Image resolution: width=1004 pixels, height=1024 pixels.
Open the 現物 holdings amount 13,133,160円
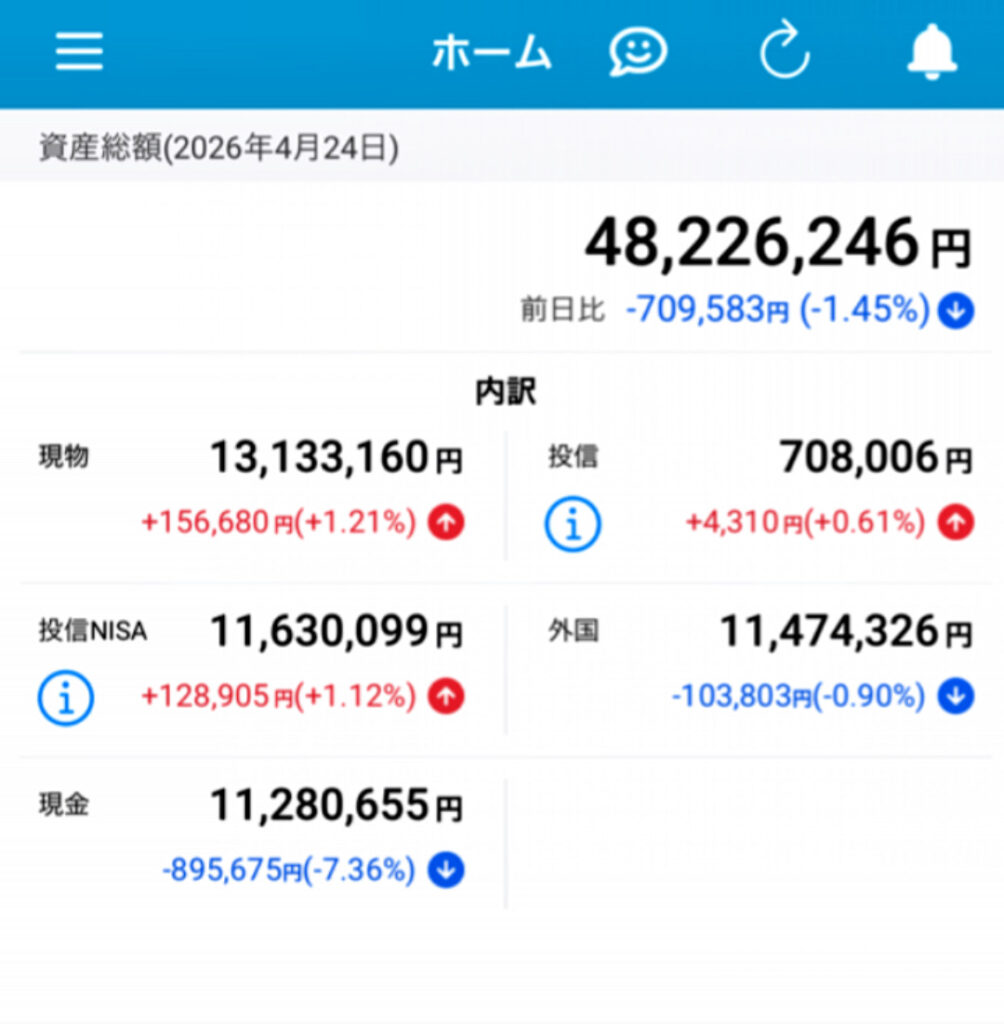tap(335, 459)
